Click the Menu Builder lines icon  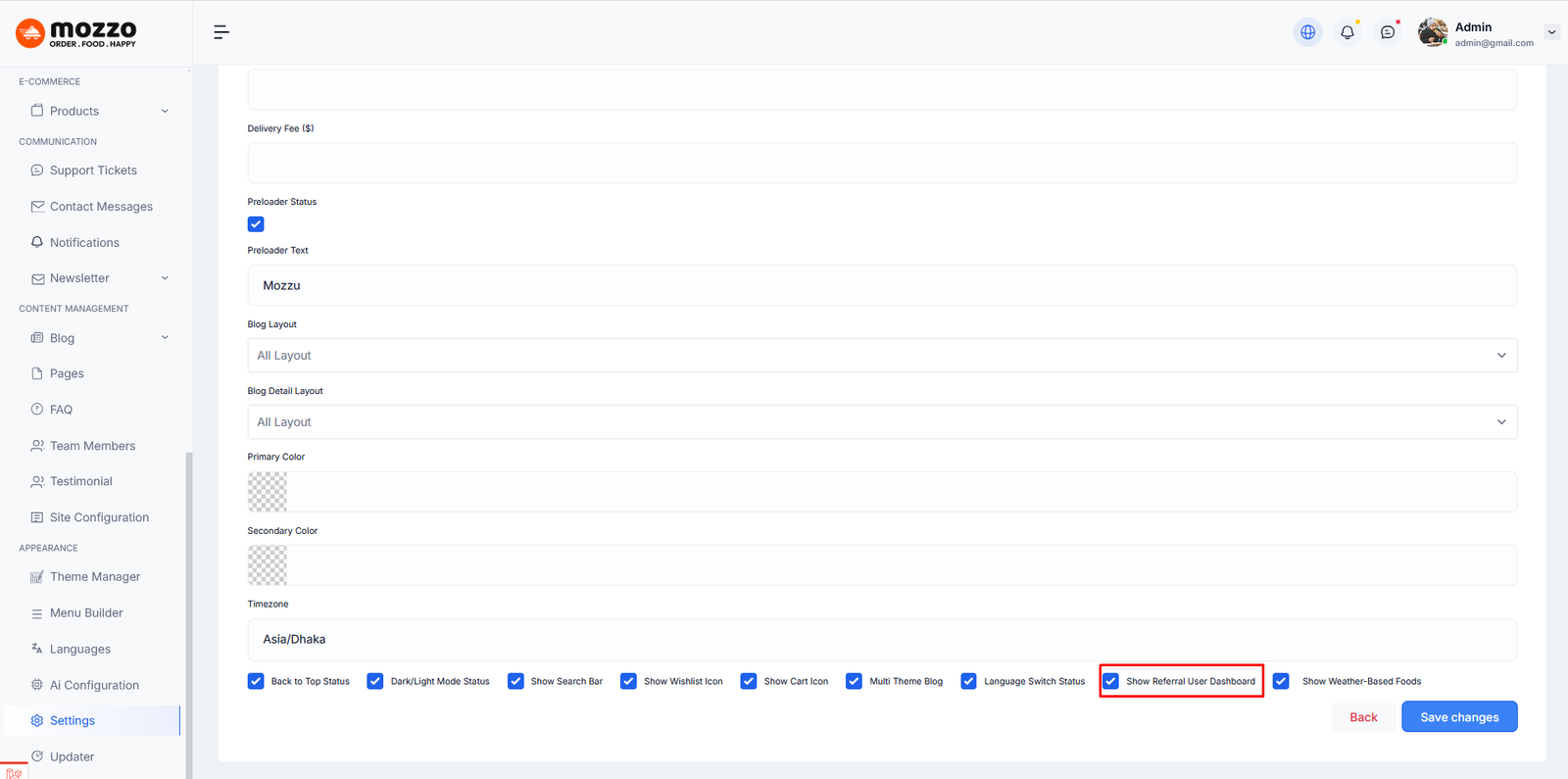pyautogui.click(x=37, y=613)
